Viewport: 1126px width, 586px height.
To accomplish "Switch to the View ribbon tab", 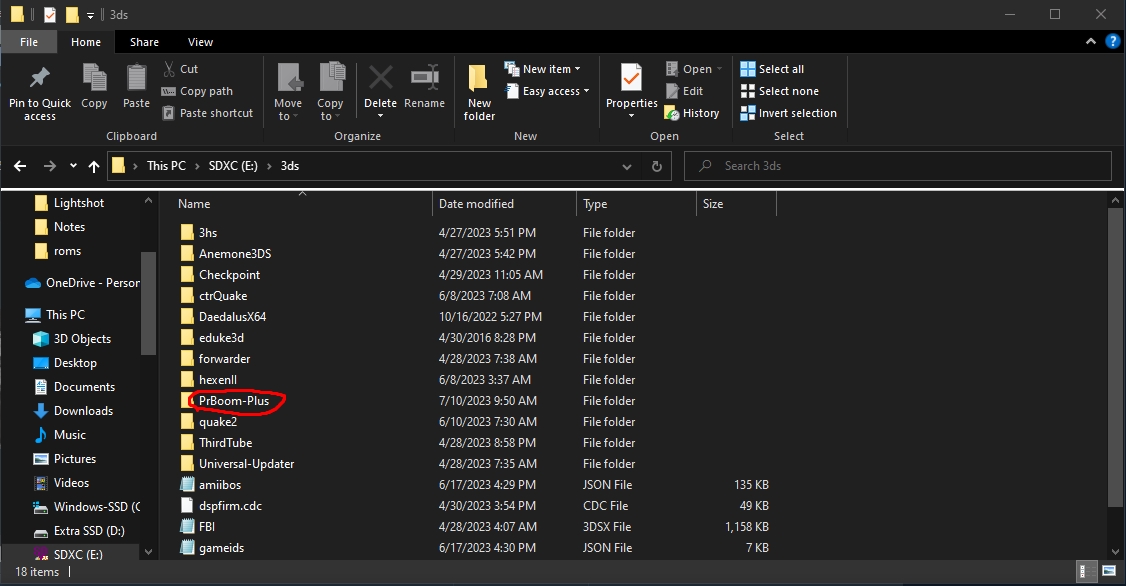I will click(200, 42).
